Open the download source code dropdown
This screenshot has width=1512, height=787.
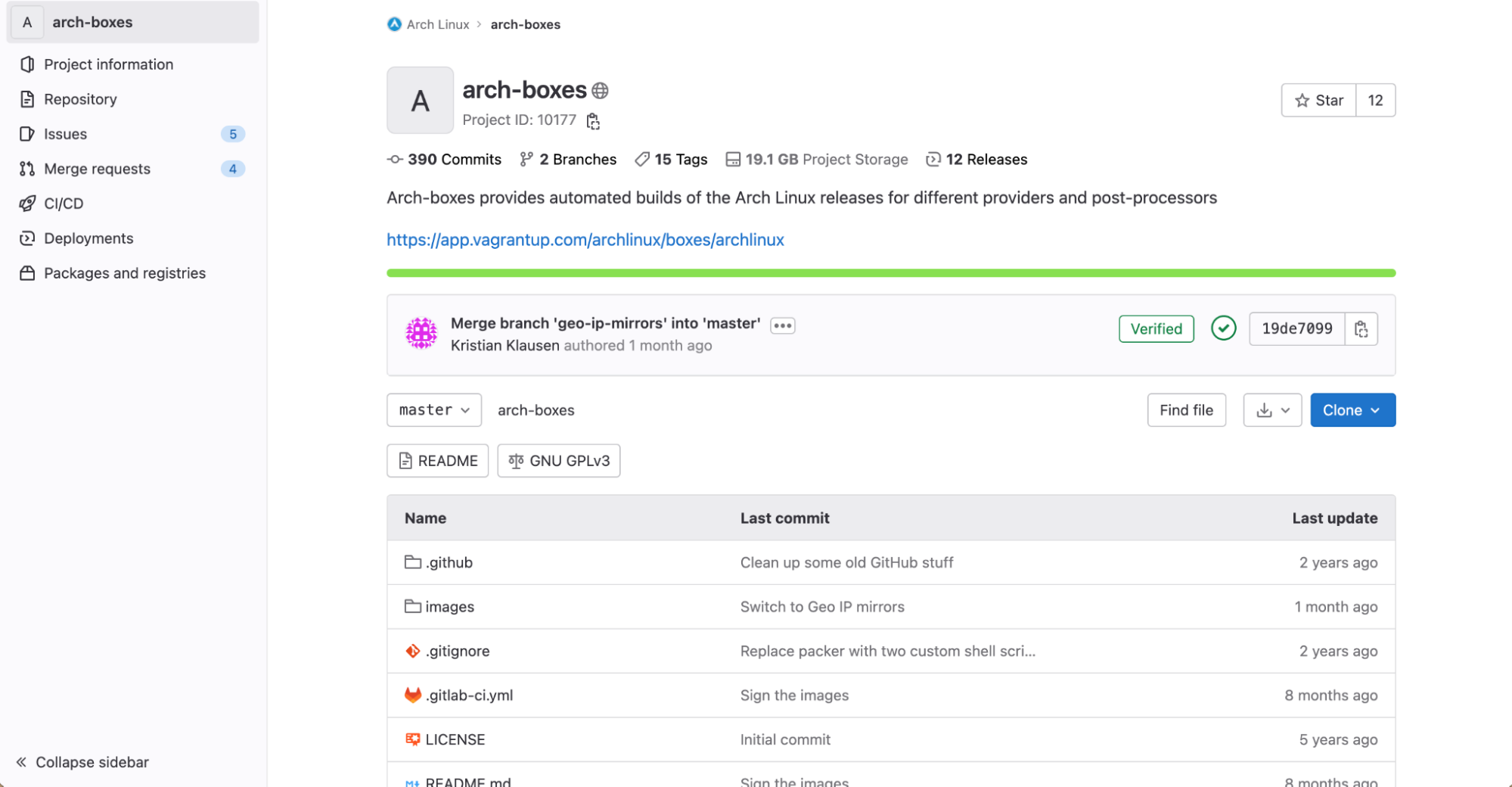tap(1272, 410)
